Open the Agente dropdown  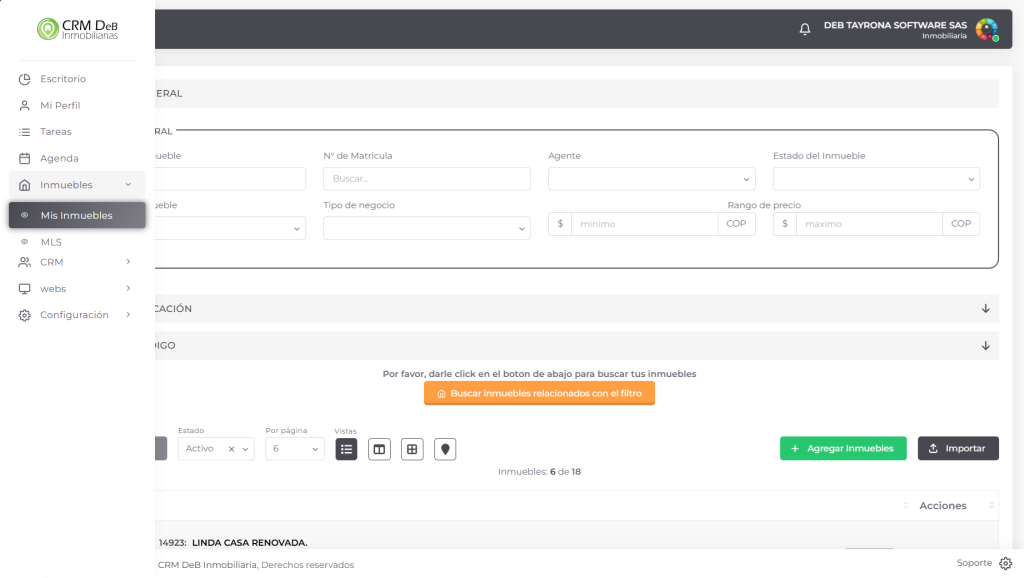coord(651,179)
